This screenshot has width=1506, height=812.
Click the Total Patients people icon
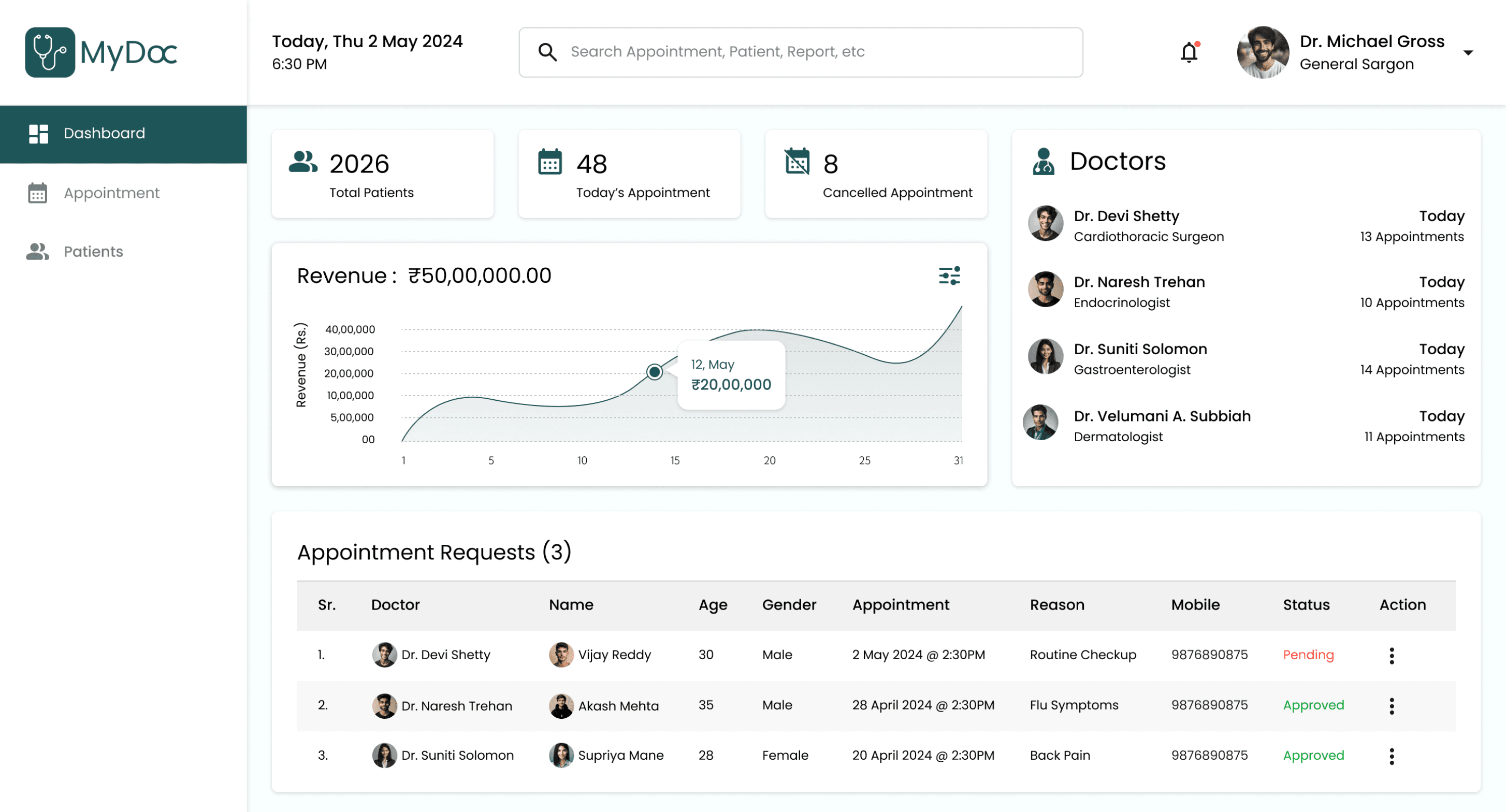click(x=303, y=162)
